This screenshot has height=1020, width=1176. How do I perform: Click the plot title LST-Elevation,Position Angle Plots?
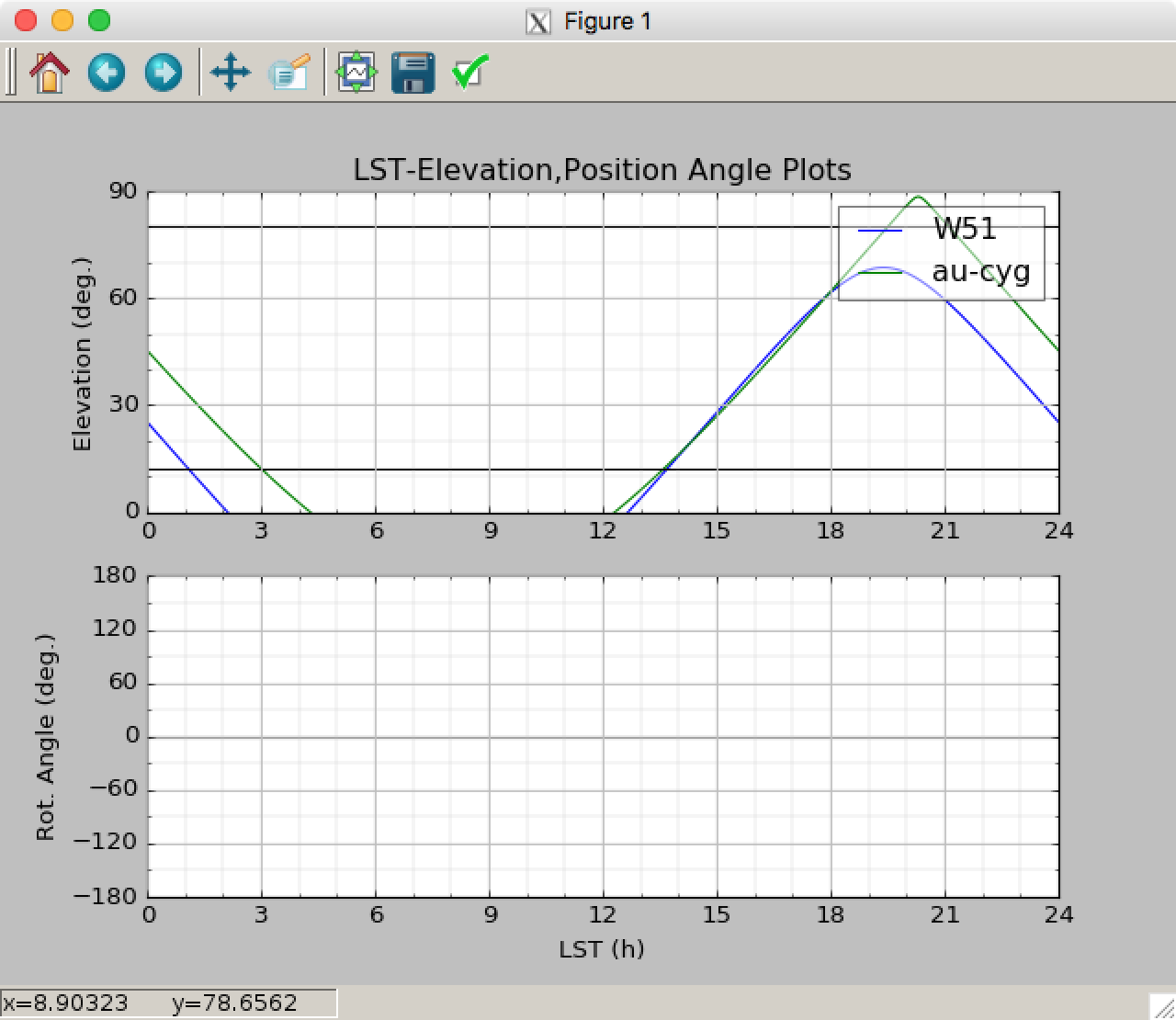click(x=603, y=170)
